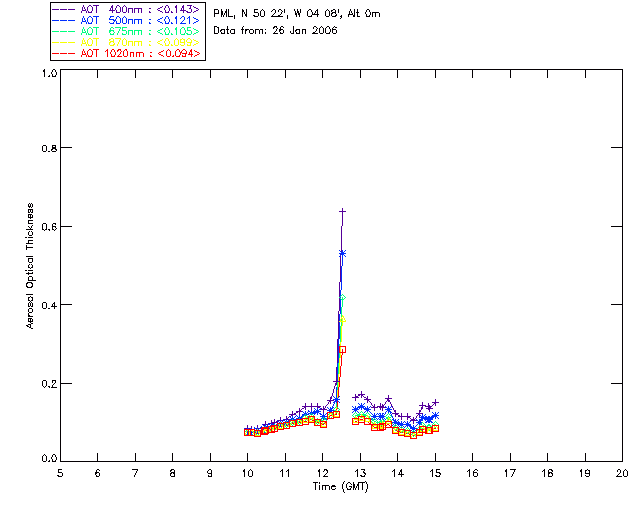Screen dimensions: 640x512
Task: Click the x-axis tick label 9
Action: point(210,473)
